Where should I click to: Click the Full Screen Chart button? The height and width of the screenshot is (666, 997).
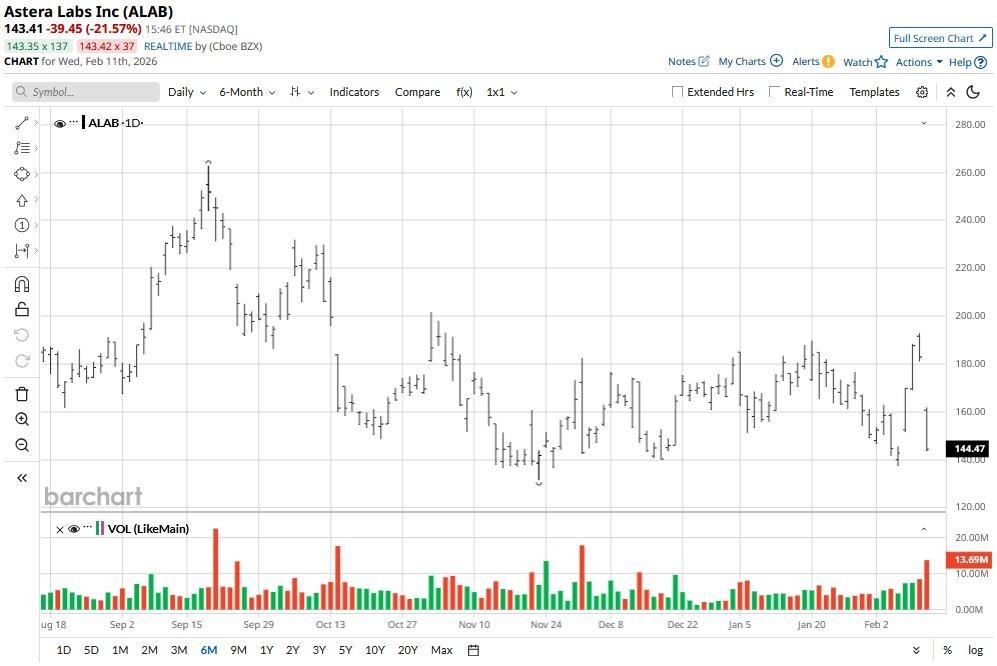pyautogui.click(x=940, y=38)
